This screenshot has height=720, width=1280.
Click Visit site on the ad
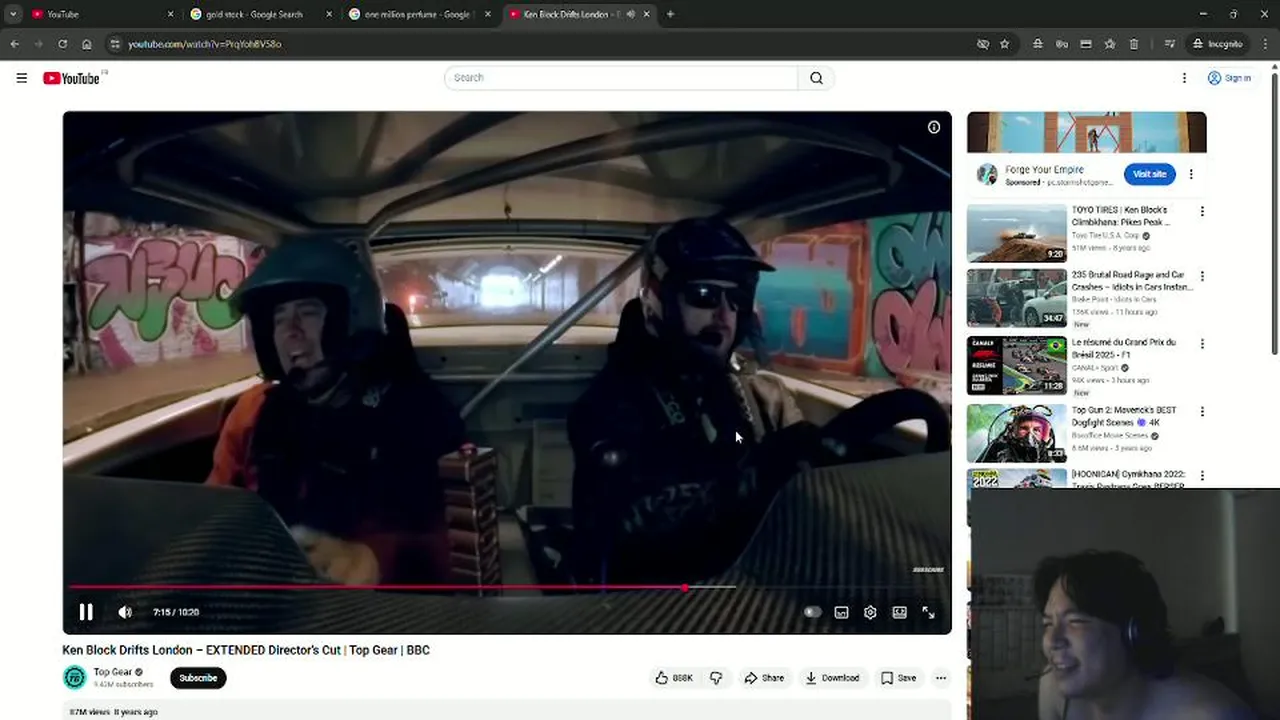click(1149, 174)
